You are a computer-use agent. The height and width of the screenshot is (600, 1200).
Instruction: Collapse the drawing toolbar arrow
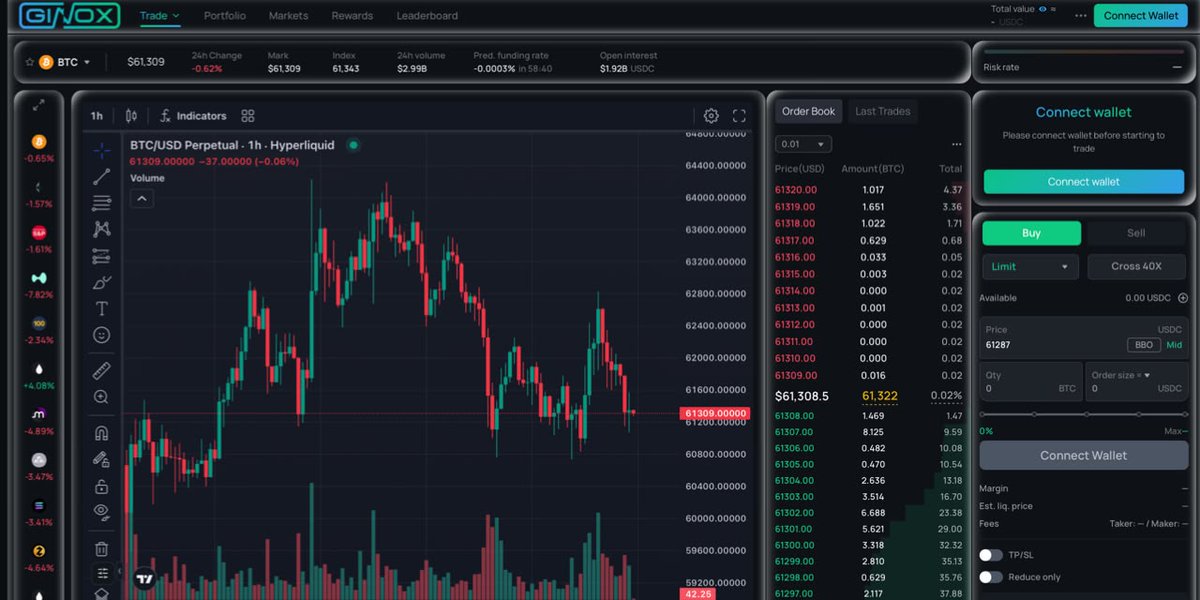click(120, 573)
